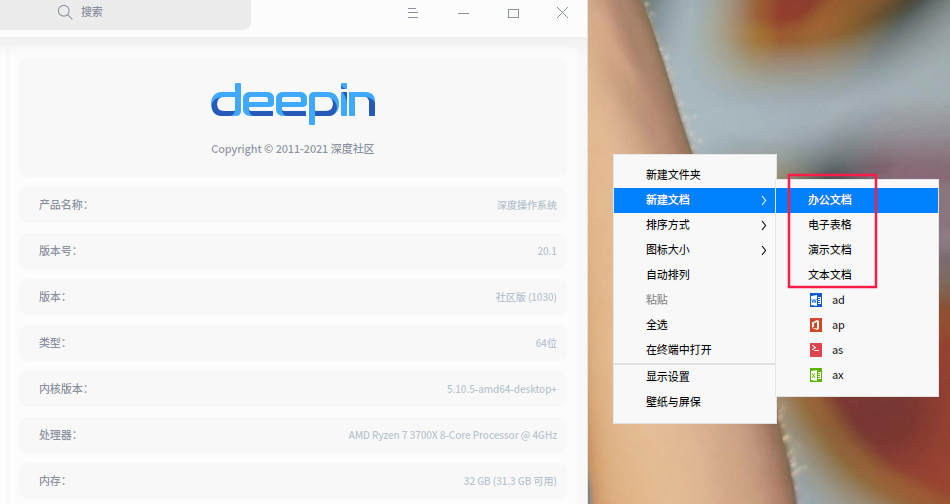
Task: Open 显示设置 from the context menu
Action: click(x=695, y=377)
